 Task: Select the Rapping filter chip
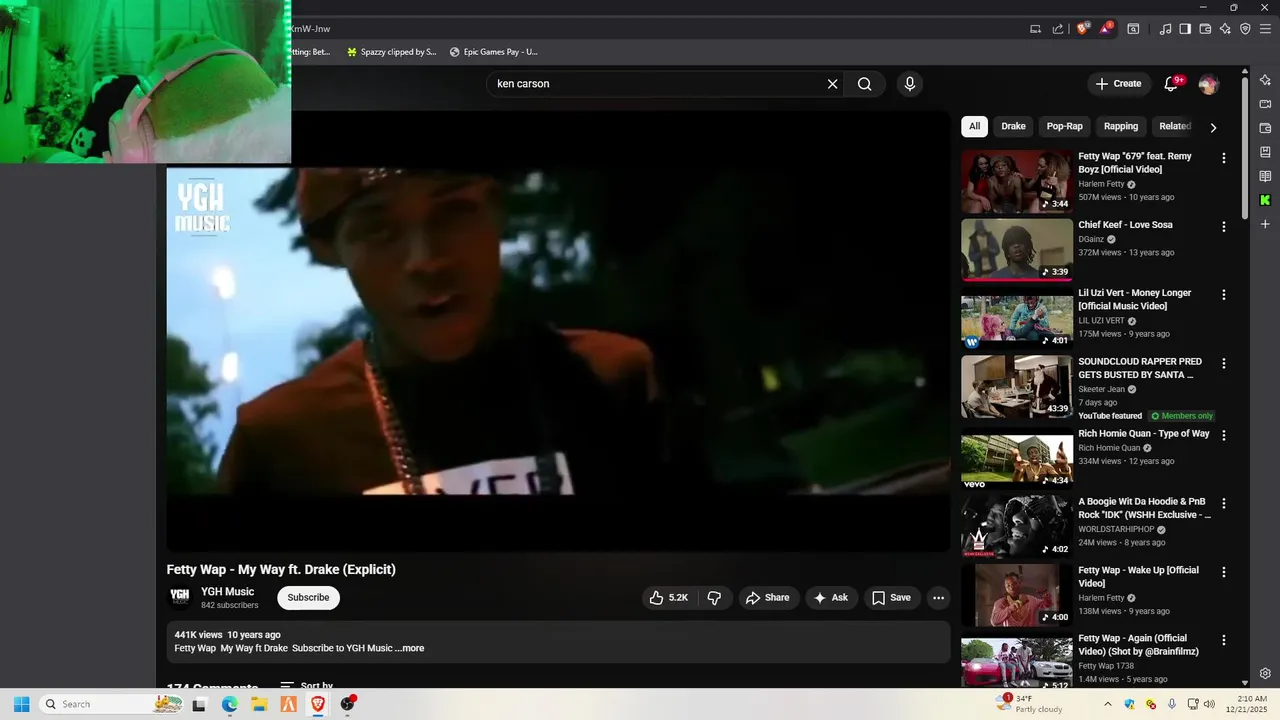[1121, 126]
